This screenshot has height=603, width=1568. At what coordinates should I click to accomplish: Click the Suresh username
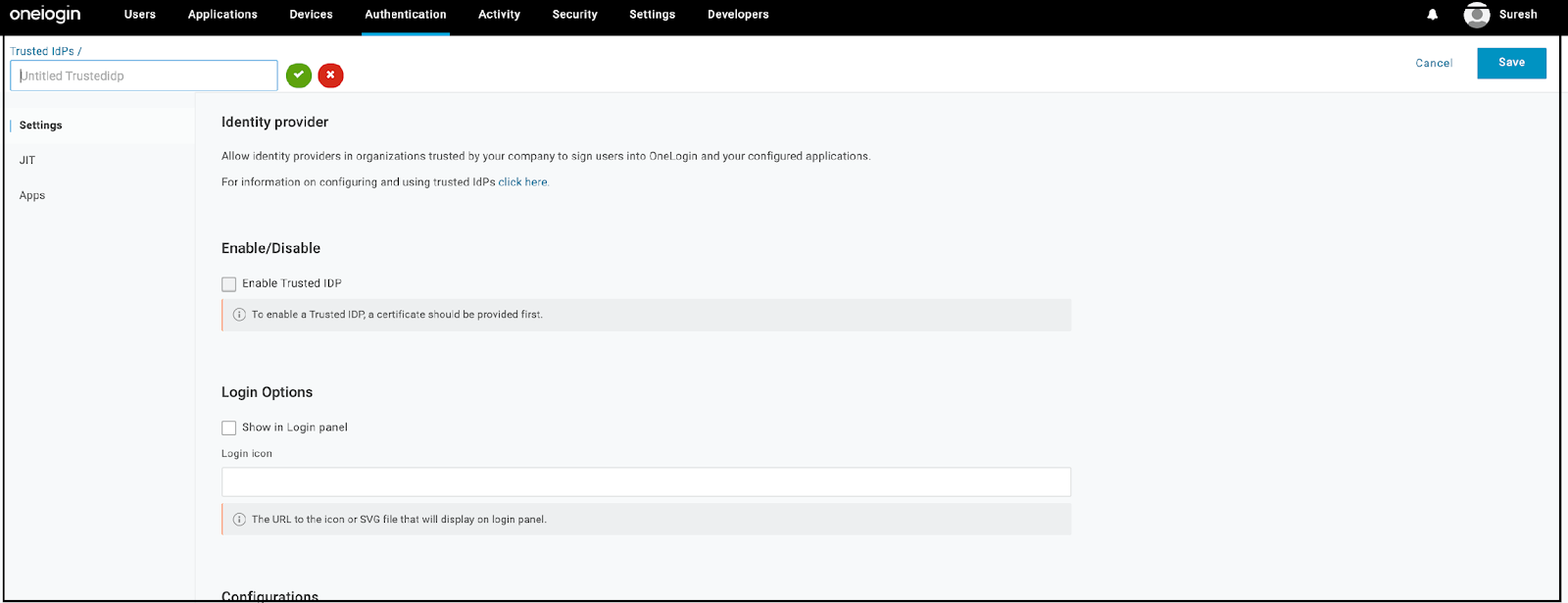[x=1518, y=15]
